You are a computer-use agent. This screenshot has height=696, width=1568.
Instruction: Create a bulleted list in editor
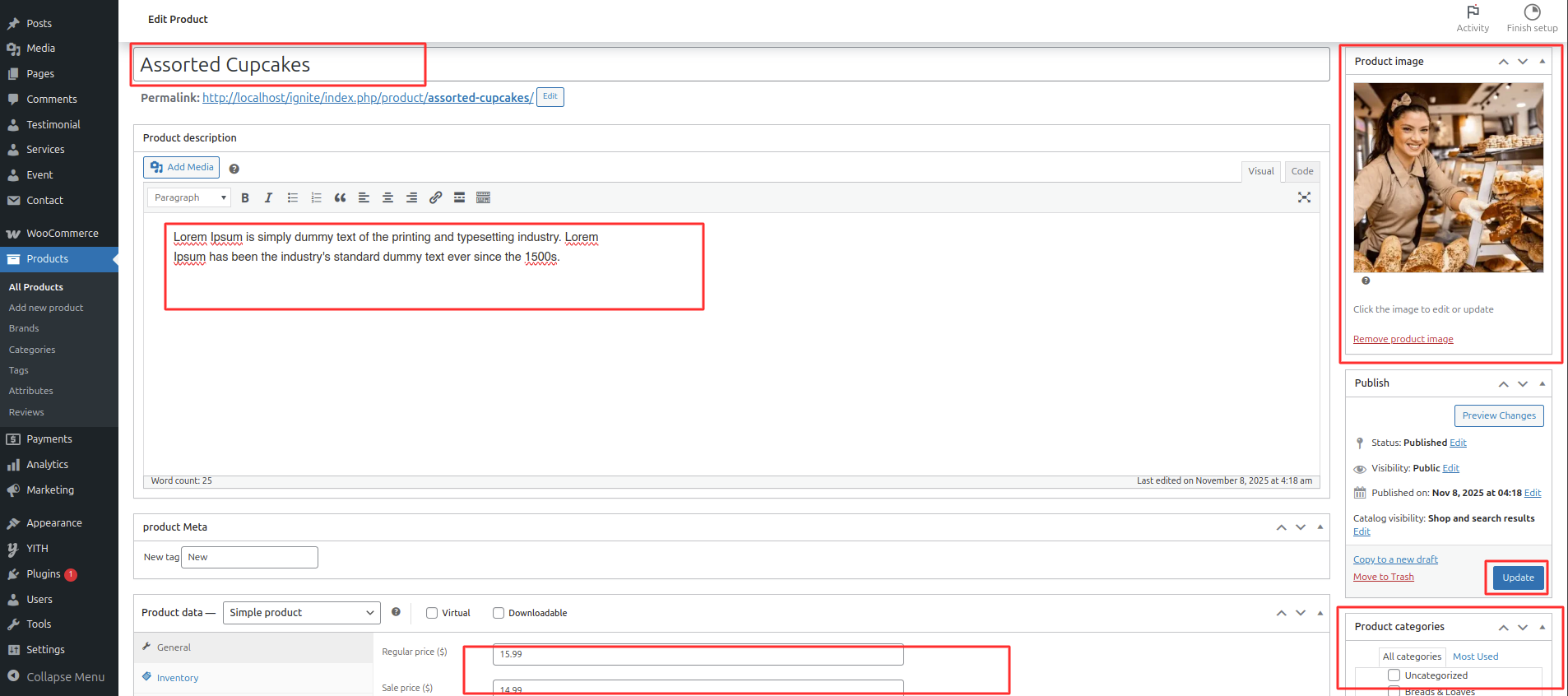tap(292, 197)
